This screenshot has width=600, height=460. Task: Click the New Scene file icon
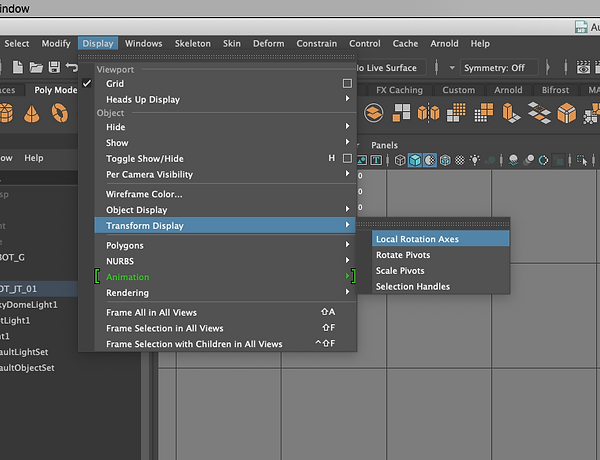[x=18, y=67]
